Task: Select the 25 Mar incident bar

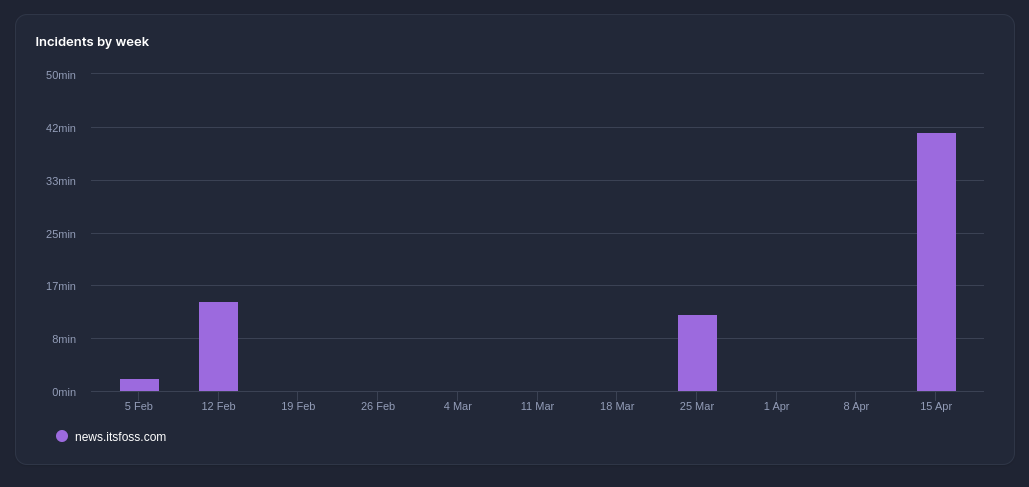Action: tap(697, 353)
